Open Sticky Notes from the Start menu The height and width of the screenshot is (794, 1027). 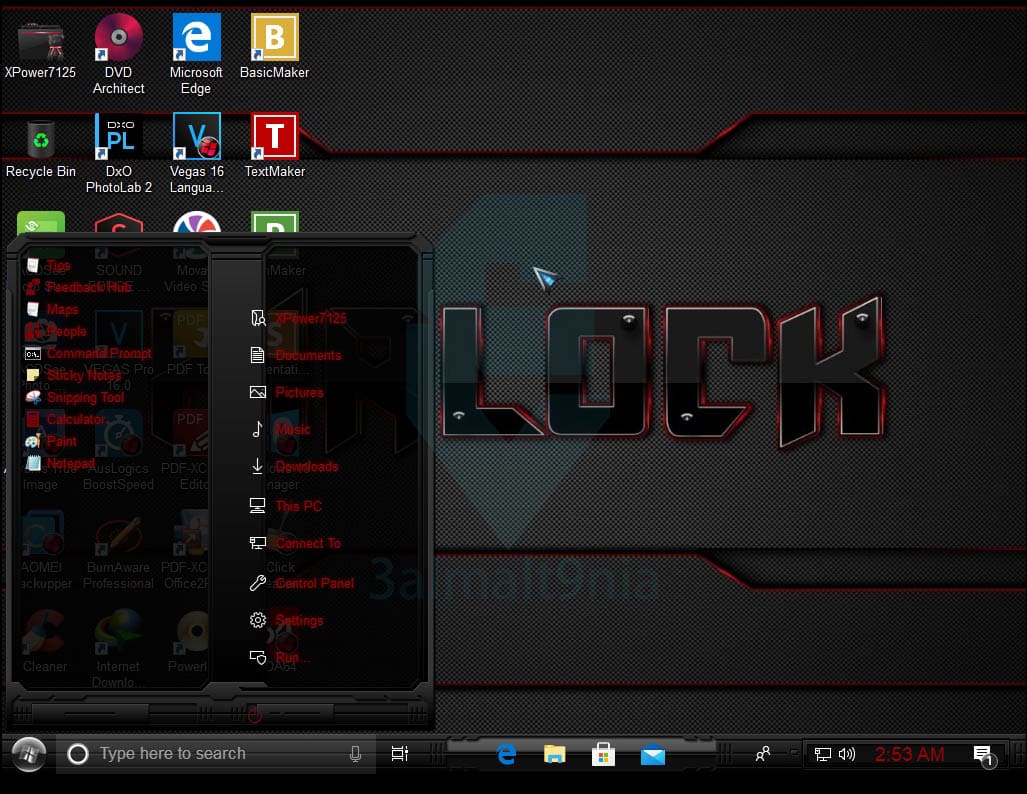(73, 375)
